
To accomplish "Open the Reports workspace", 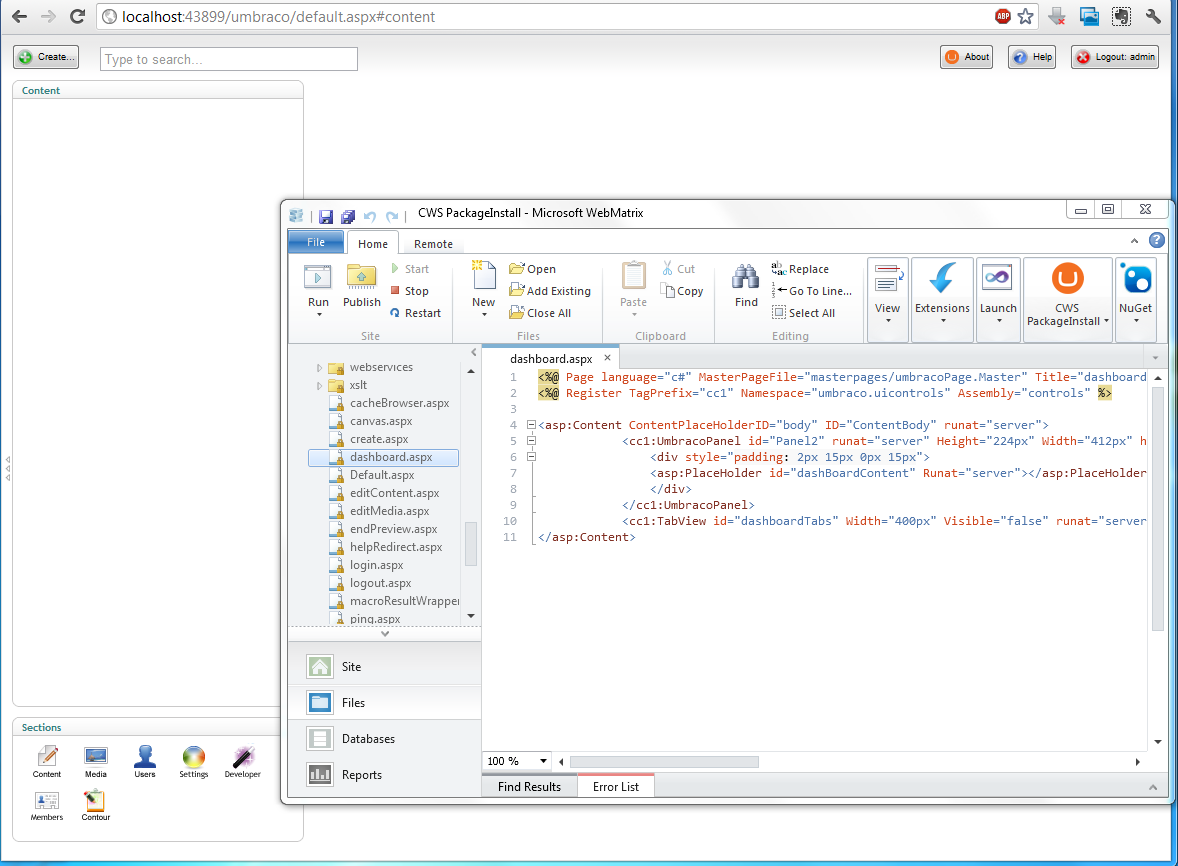I will 385,774.
